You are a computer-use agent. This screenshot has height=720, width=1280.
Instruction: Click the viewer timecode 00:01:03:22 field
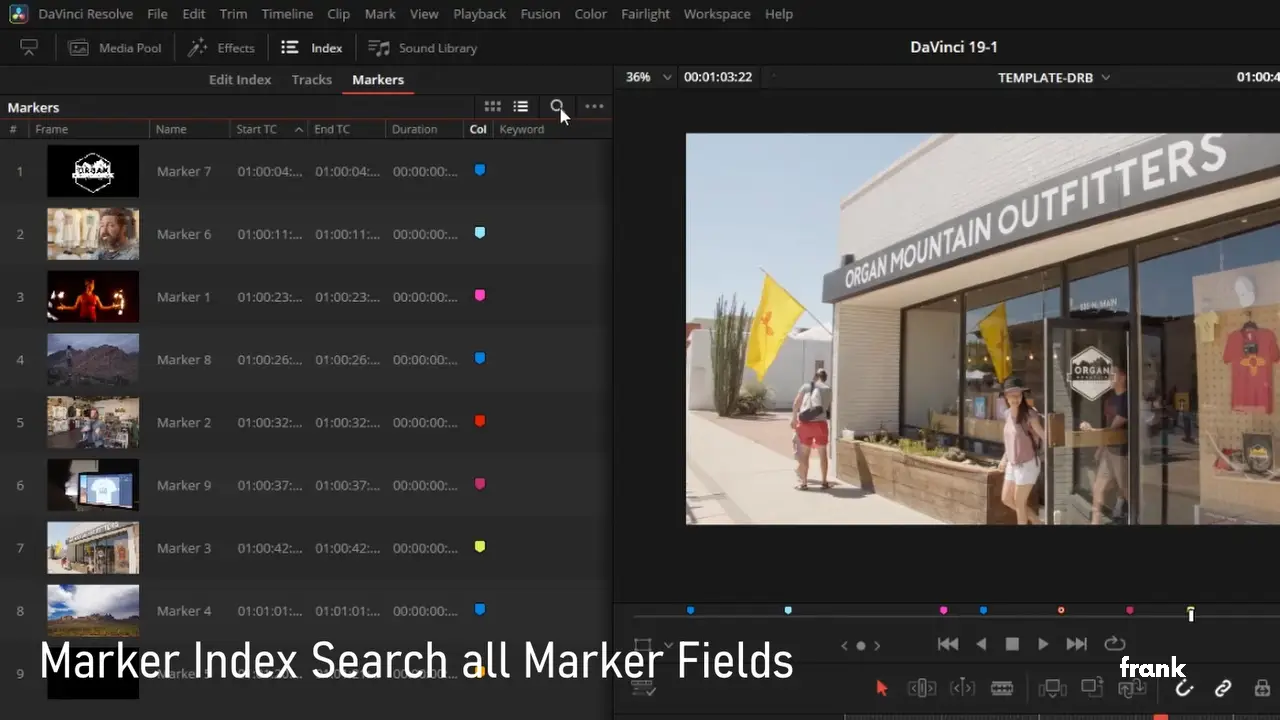pyautogui.click(x=718, y=77)
